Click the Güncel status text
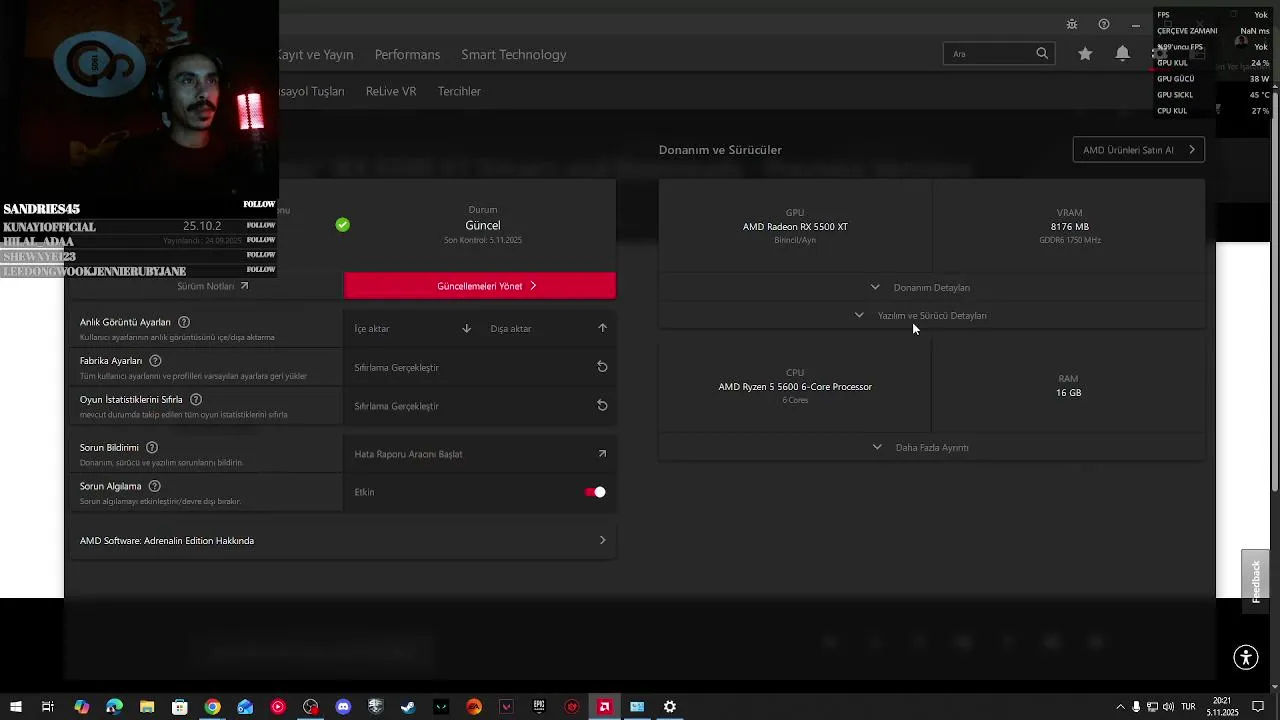The height and width of the screenshot is (720, 1280). click(x=482, y=226)
